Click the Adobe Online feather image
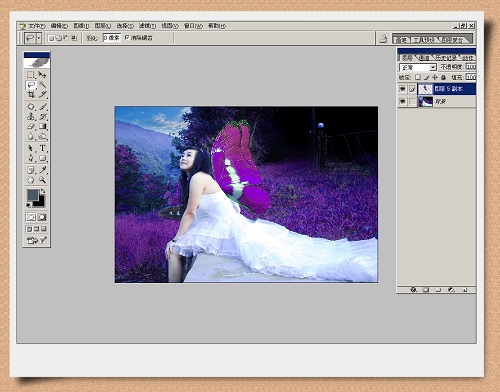This screenshot has height=392, width=500. [x=37, y=63]
